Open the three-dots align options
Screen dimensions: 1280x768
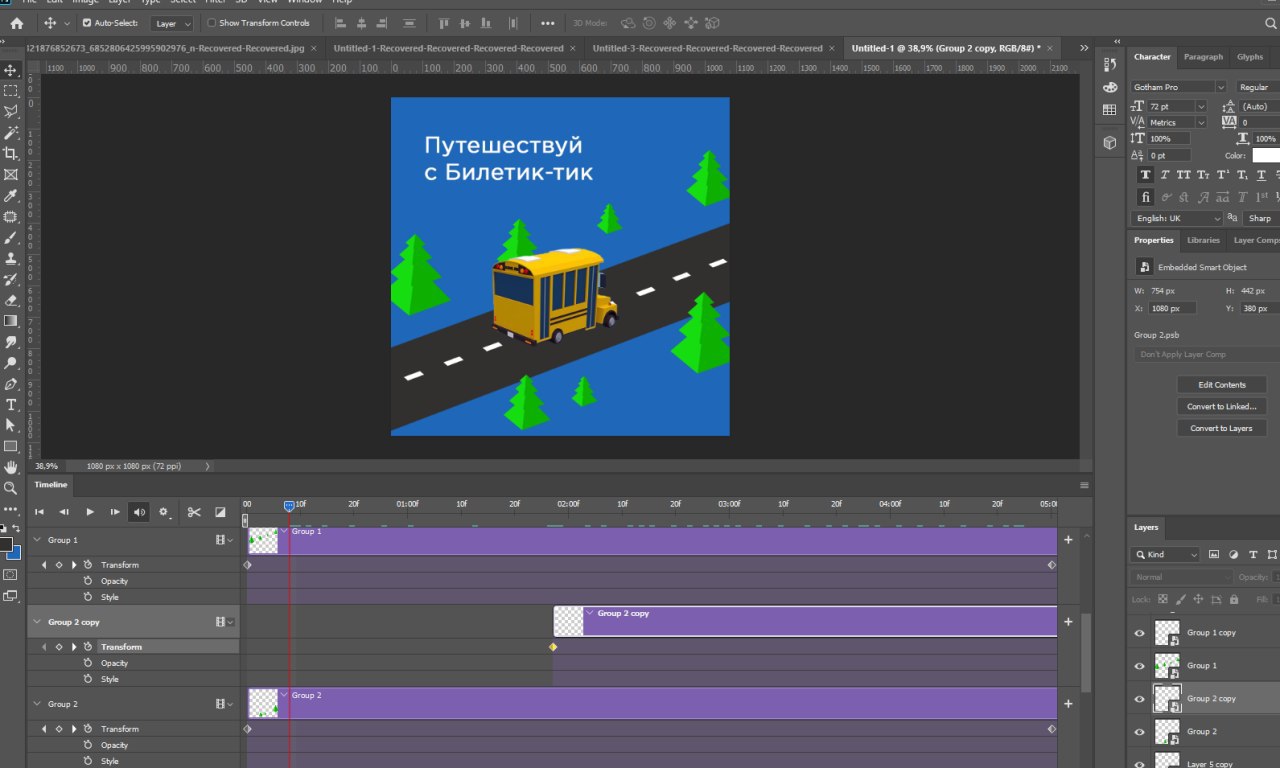(547, 23)
